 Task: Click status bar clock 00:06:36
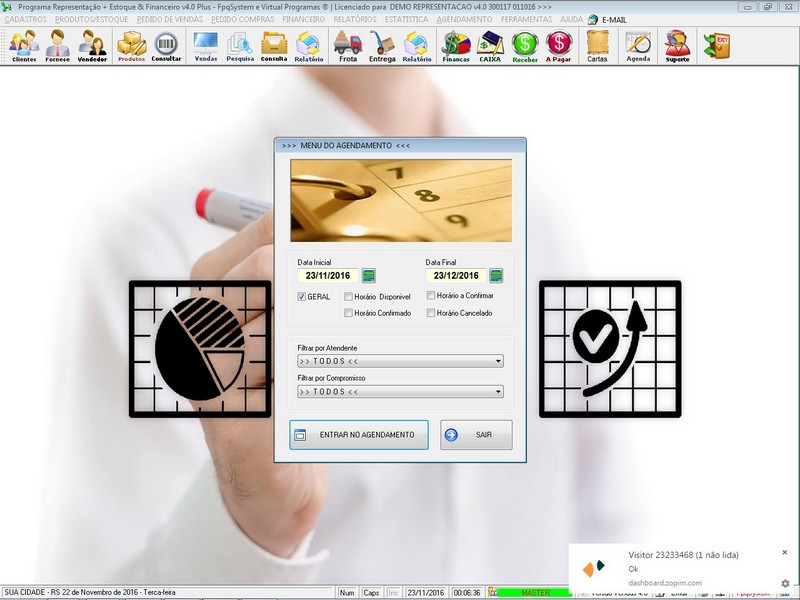(x=467, y=593)
